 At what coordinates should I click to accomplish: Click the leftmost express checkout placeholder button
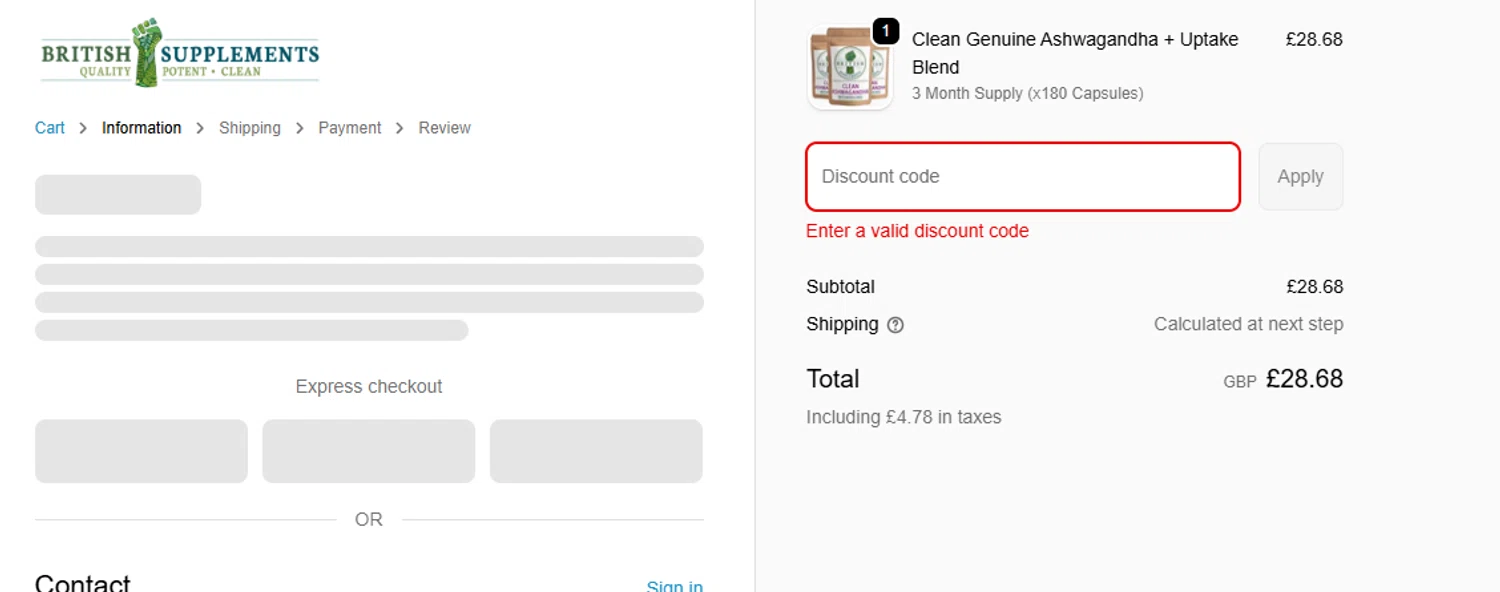(141, 451)
